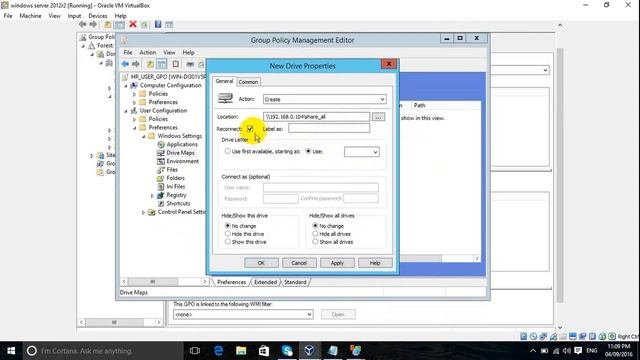Select Ini Files preference item
Image resolution: width=640 pixels, height=360 pixels.
pos(176,187)
